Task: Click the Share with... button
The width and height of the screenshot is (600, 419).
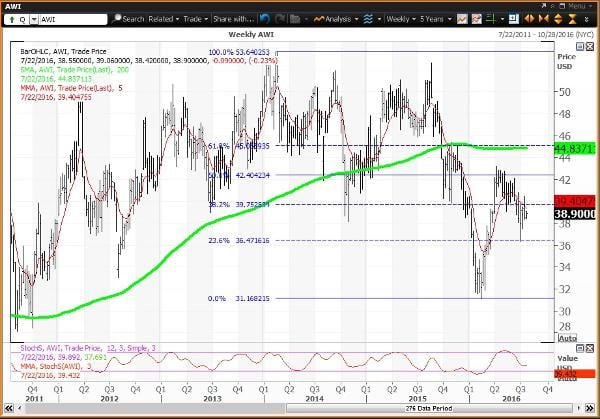Action: coord(233,19)
